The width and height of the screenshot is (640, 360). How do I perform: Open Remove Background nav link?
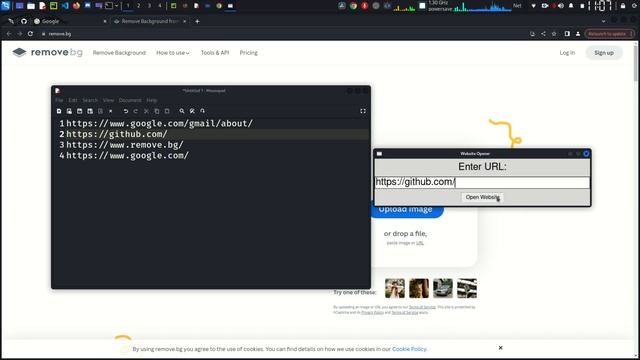click(119, 53)
